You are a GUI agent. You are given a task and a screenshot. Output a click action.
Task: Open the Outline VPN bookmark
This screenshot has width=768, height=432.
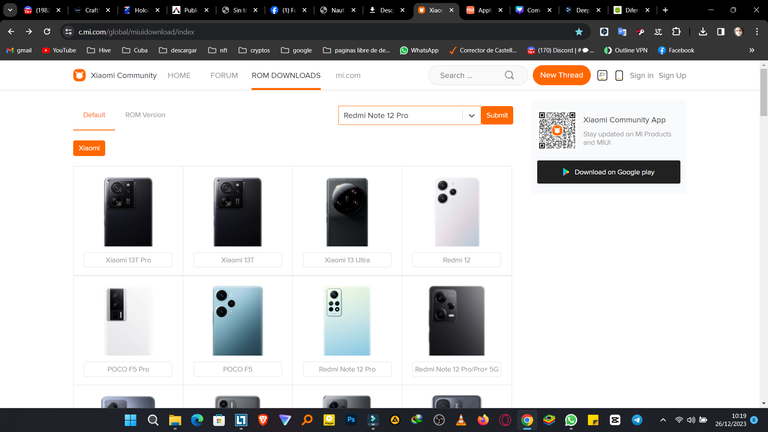(x=625, y=50)
